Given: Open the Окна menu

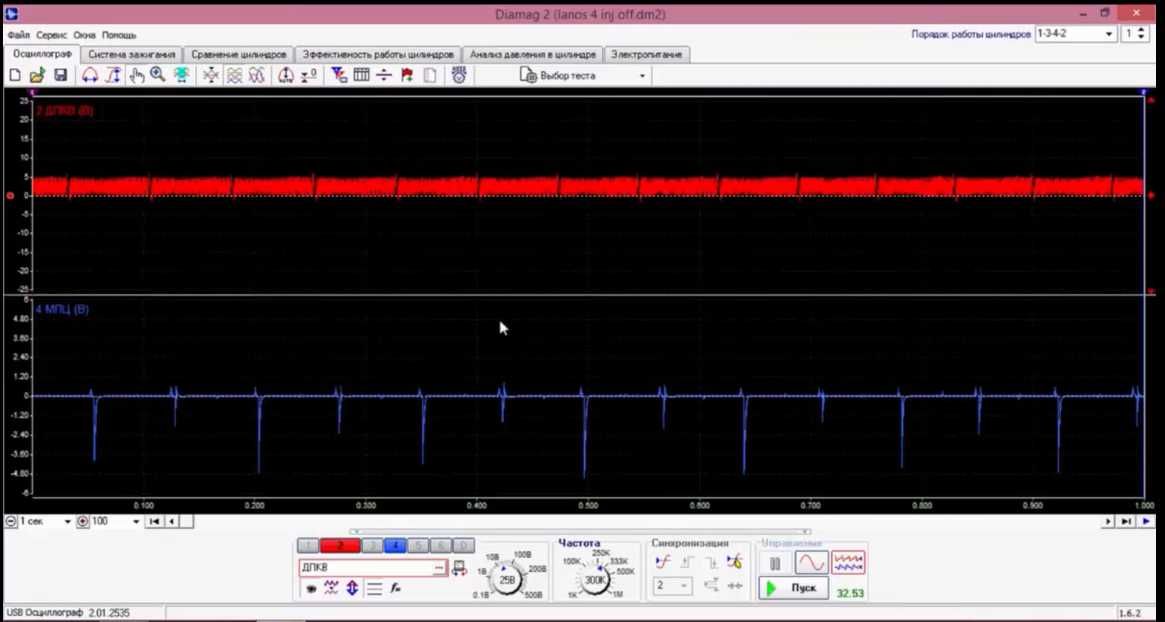Looking at the screenshot, I should 85,35.
